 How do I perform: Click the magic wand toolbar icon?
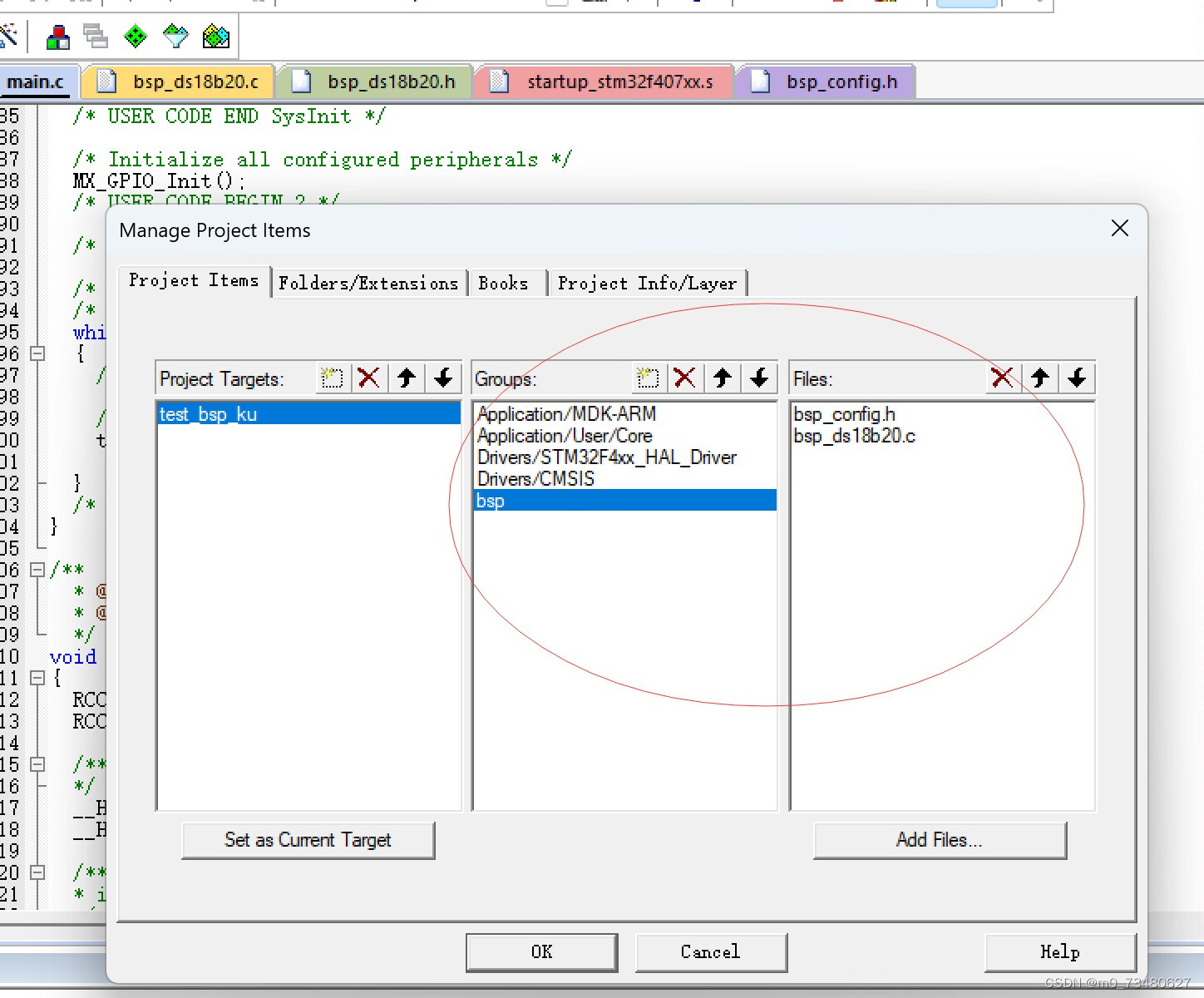[x=9, y=37]
